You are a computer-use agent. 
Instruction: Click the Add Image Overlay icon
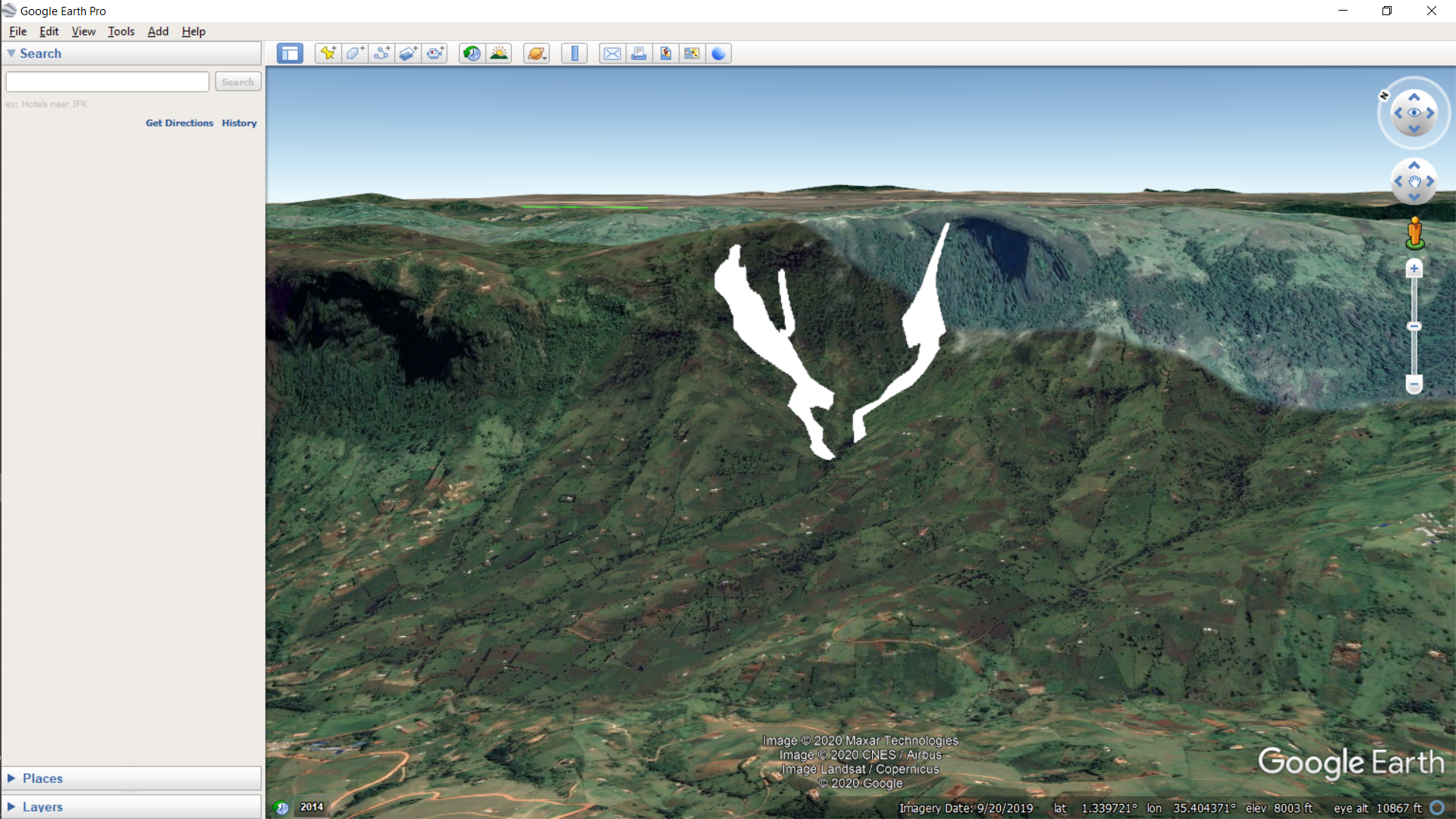coord(408,53)
